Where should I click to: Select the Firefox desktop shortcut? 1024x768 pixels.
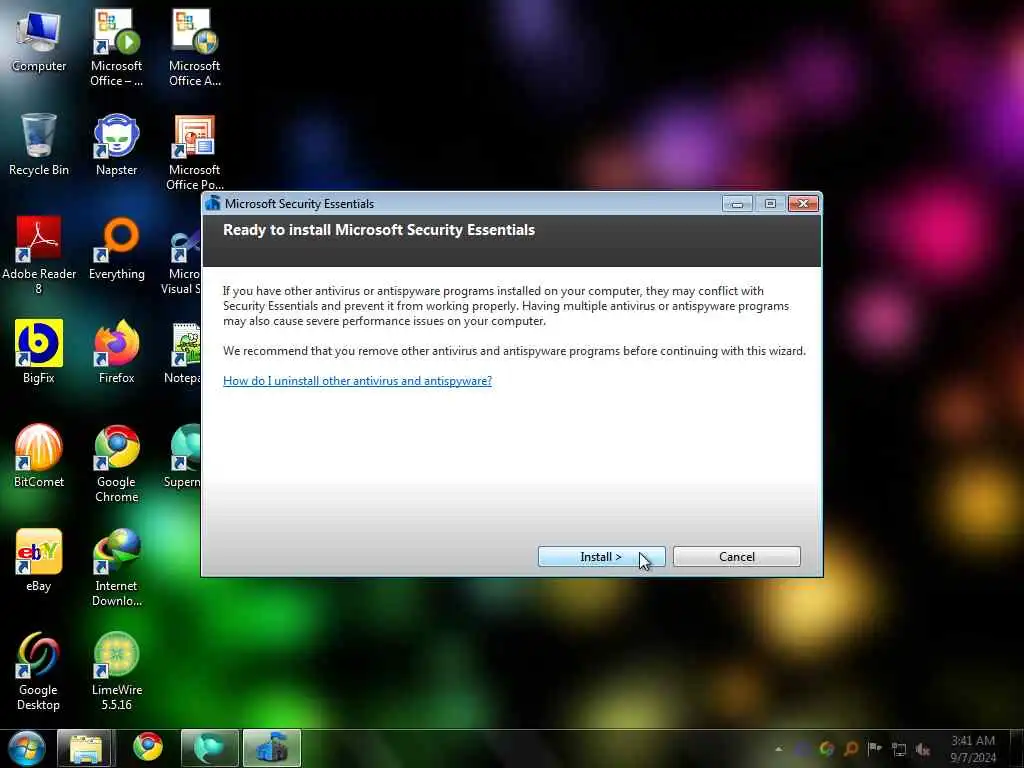[x=116, y=351]
